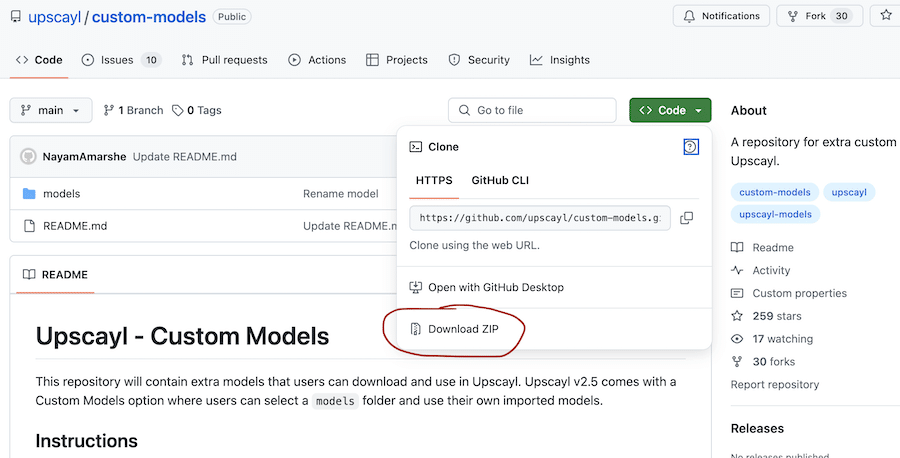Open the fork count badge 30
Viewport: 900px width, 458px height.
841,16
